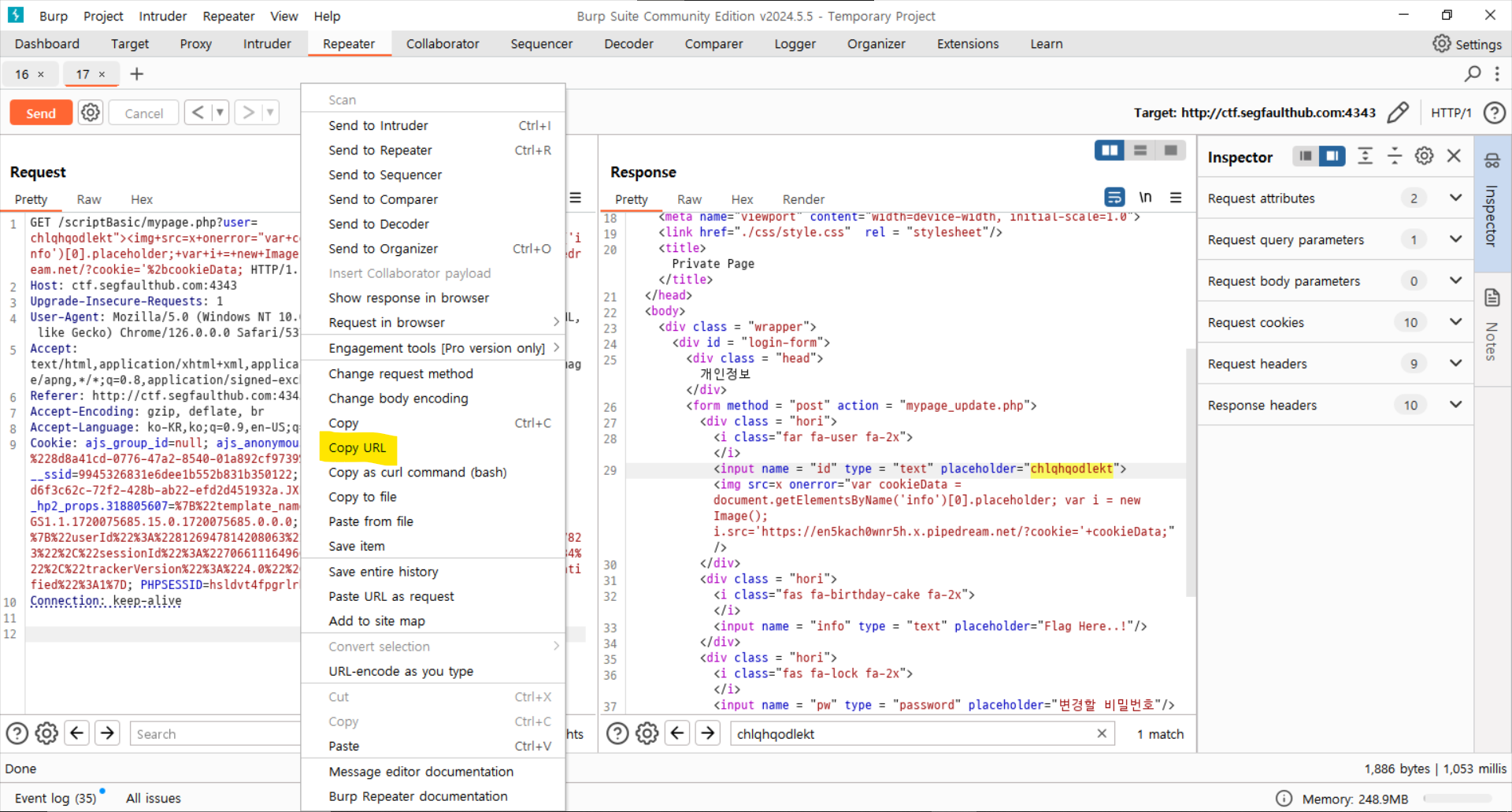
Task: Open Request in browser submenu
Action: point(433,322)
